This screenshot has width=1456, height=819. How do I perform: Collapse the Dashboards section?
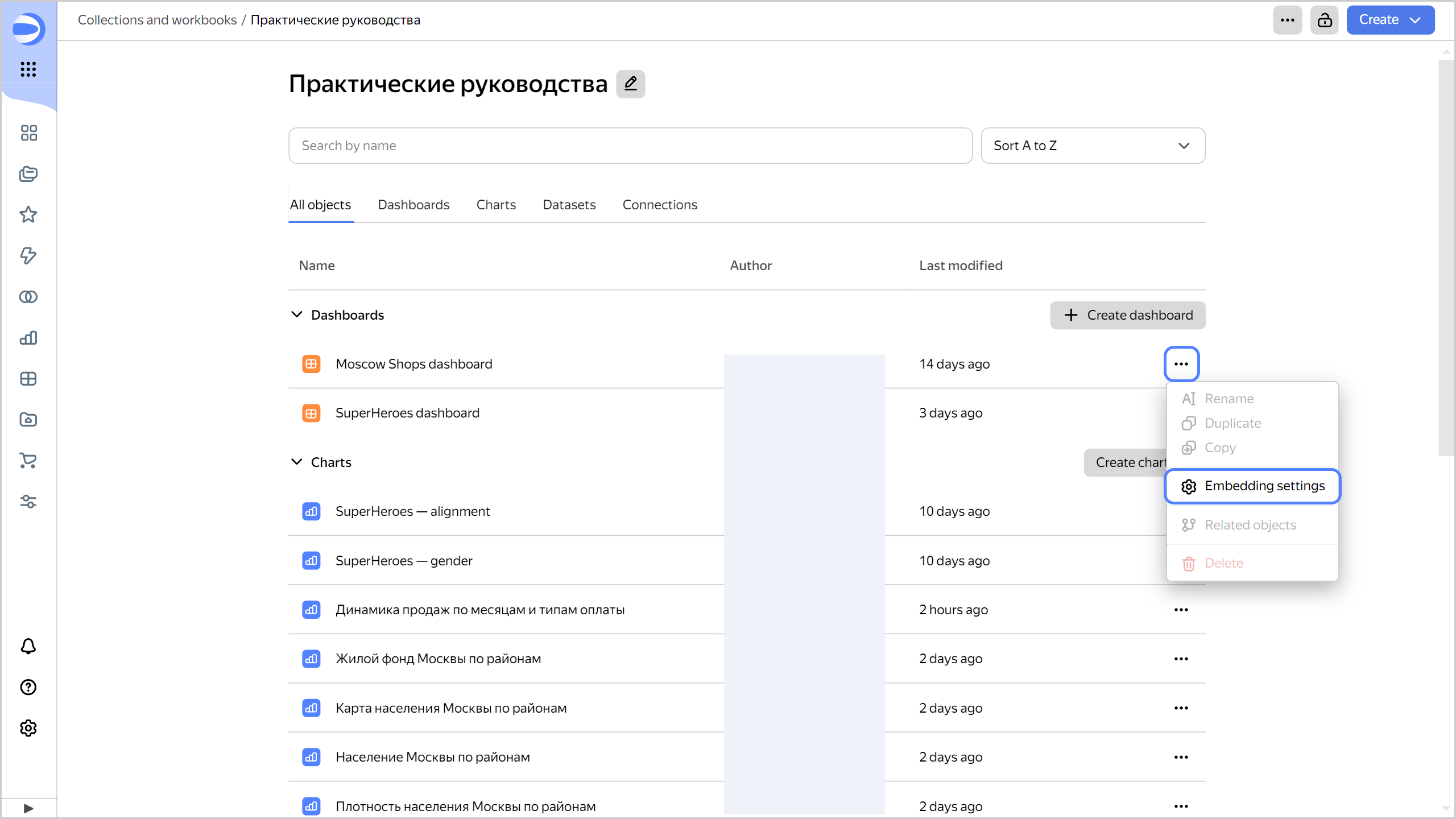(x=297, y=315)
